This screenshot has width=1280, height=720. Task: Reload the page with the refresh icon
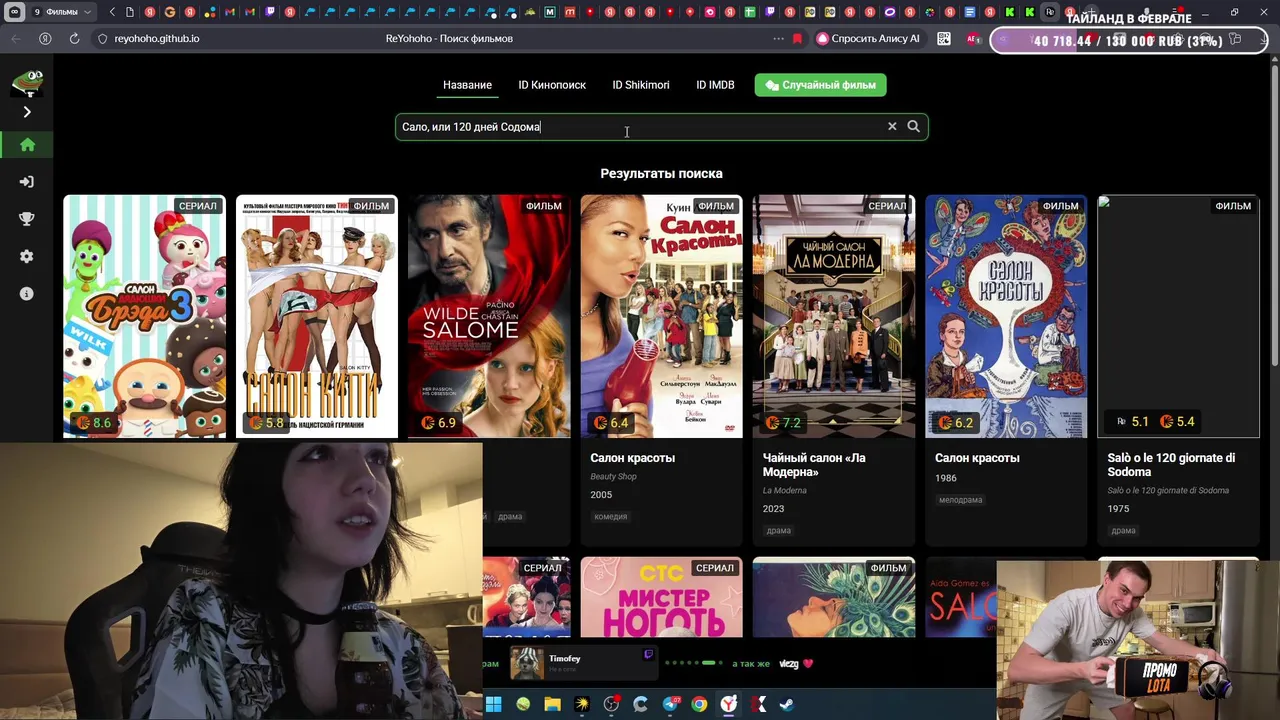pos(74,38)
